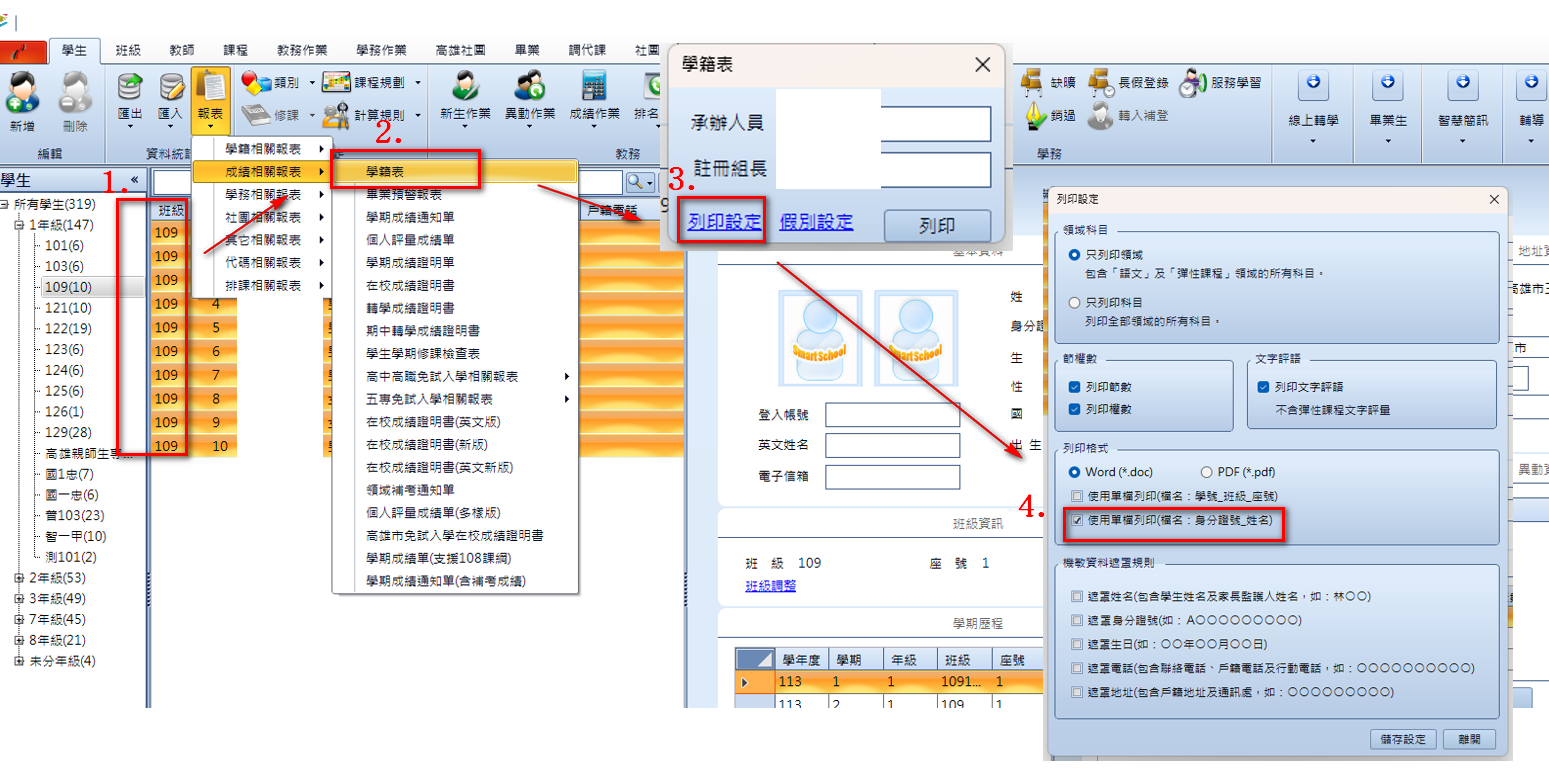1549x769 pixels.
Task: Open 新生作業 new student icon
Action: 465,85
